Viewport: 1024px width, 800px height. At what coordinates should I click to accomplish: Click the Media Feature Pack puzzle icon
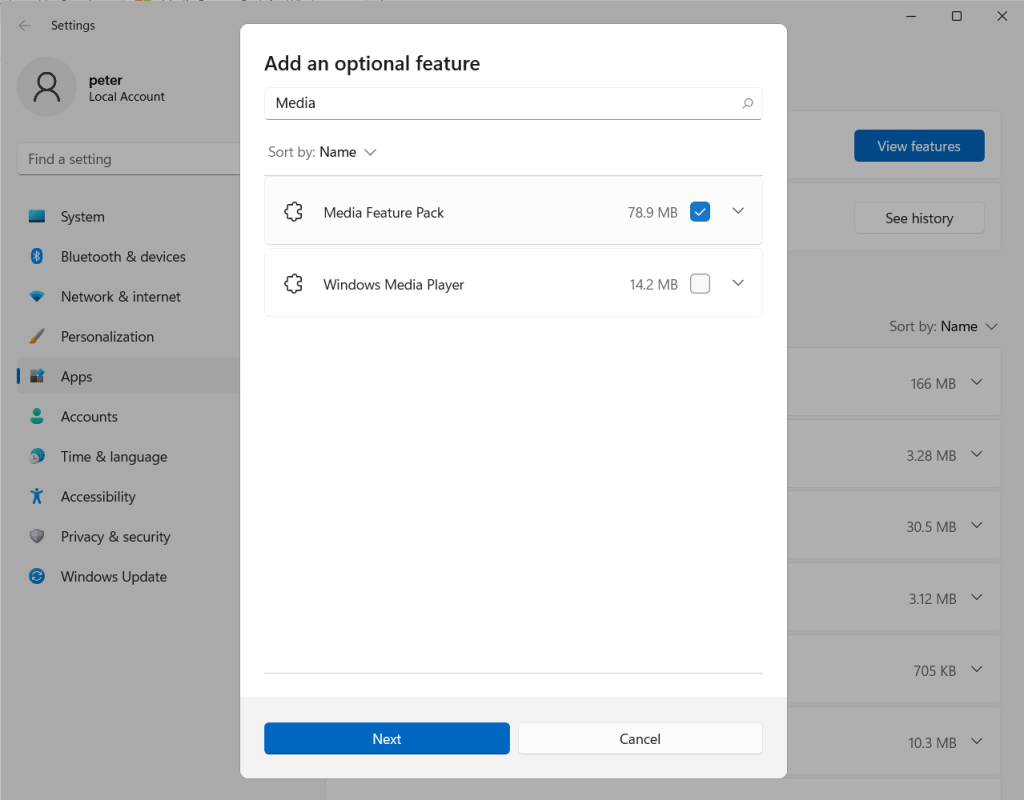(x=293, y=212)
